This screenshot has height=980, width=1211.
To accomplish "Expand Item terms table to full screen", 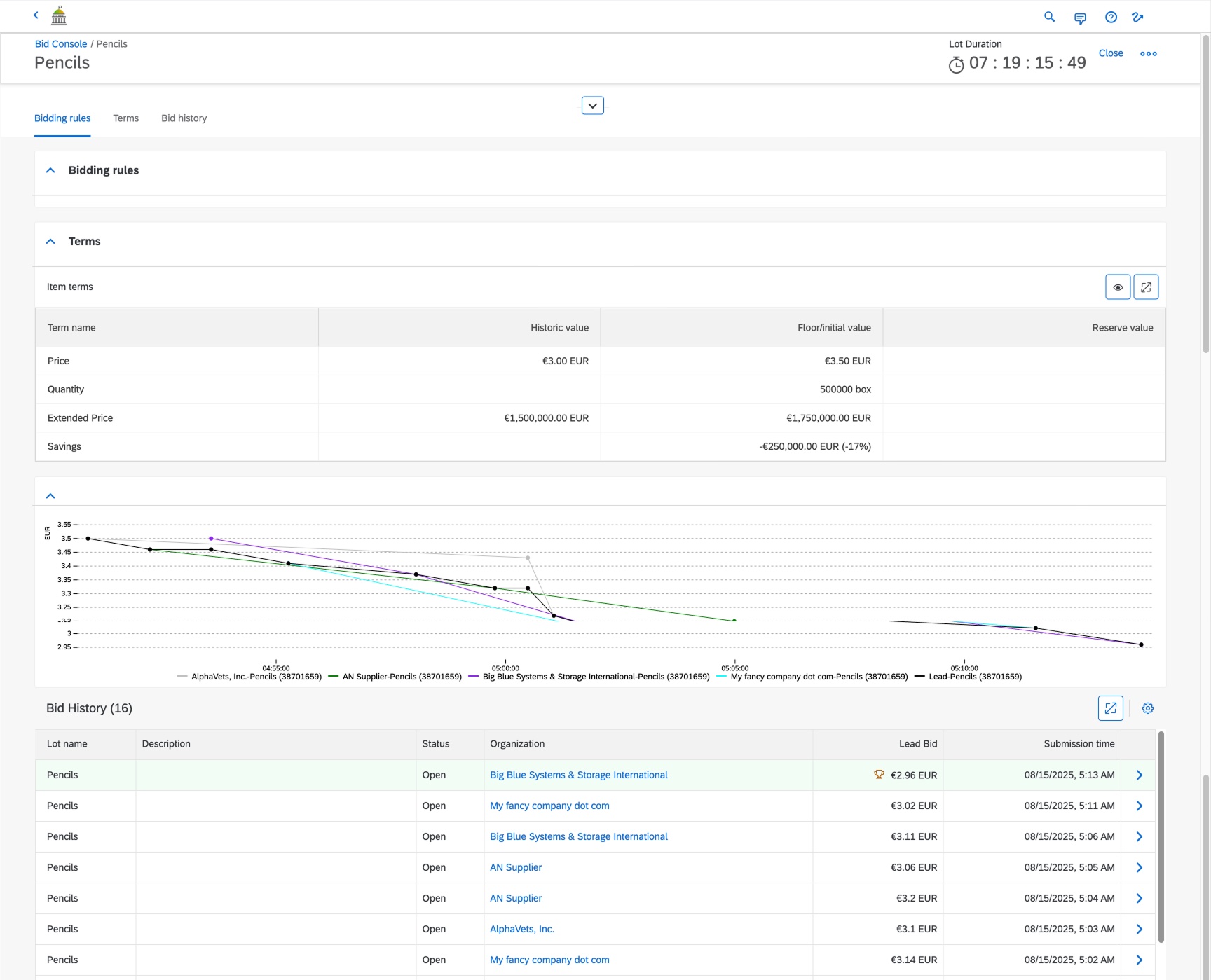I will (1146, 287).
